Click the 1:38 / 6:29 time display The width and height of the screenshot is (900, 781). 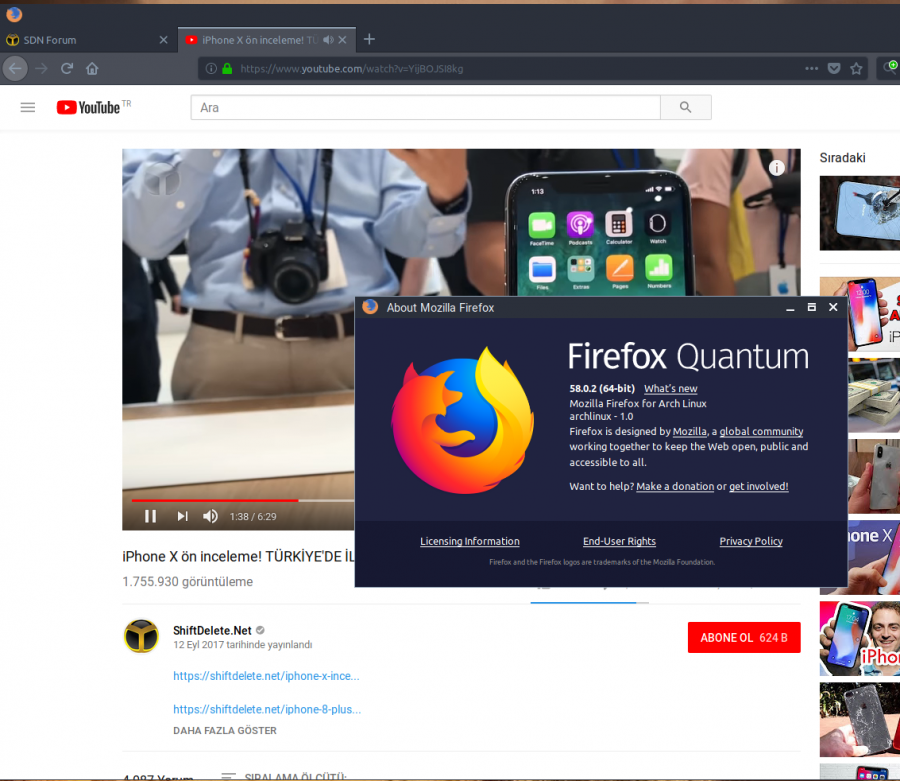[253, 516]
